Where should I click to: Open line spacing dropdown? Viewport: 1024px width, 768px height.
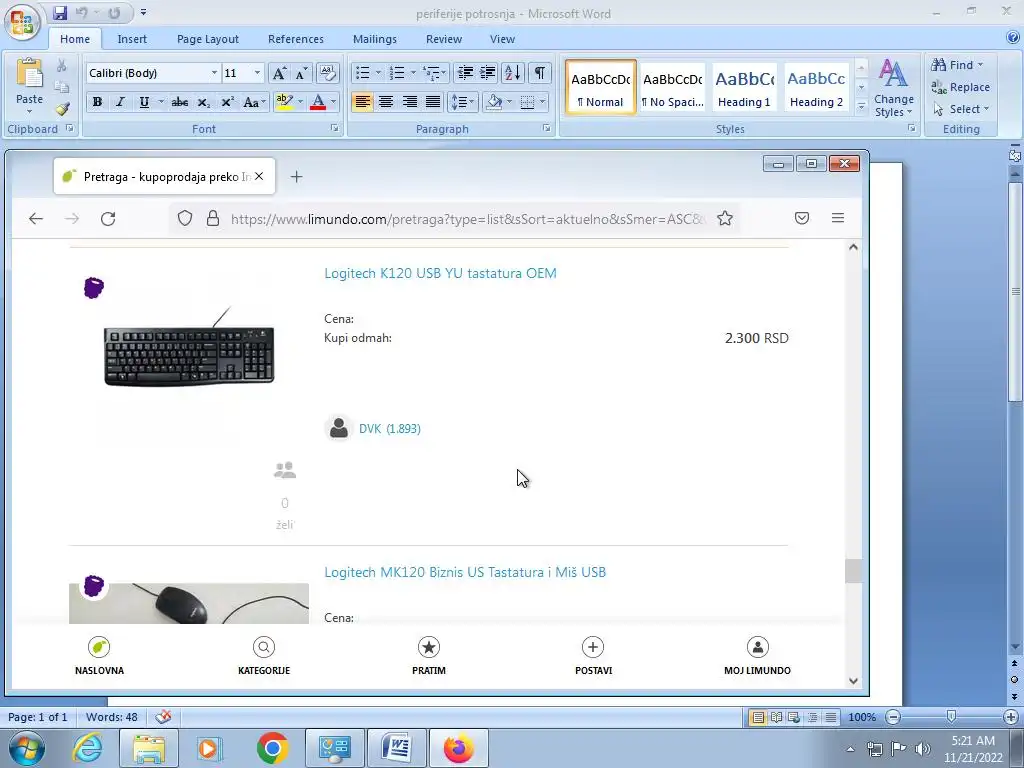click(x=462, y=102)
